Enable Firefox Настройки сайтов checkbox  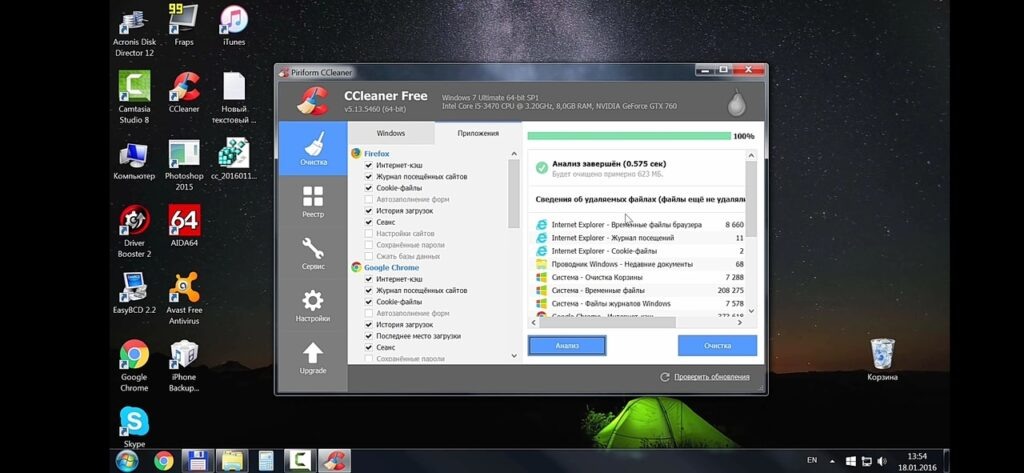(x=369, y=233)
